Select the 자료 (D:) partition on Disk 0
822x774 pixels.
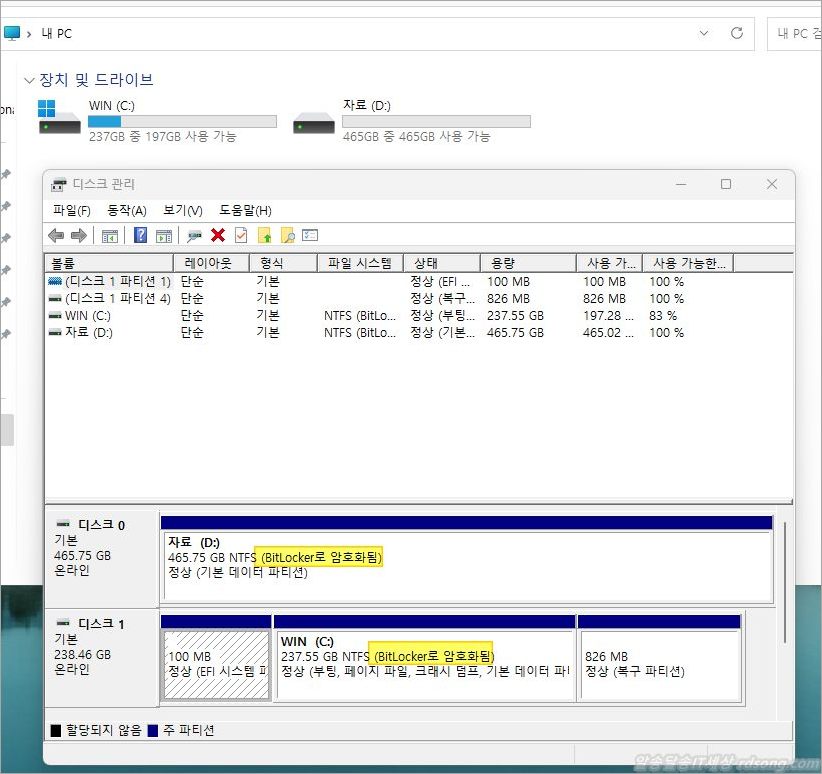(466, 566)
